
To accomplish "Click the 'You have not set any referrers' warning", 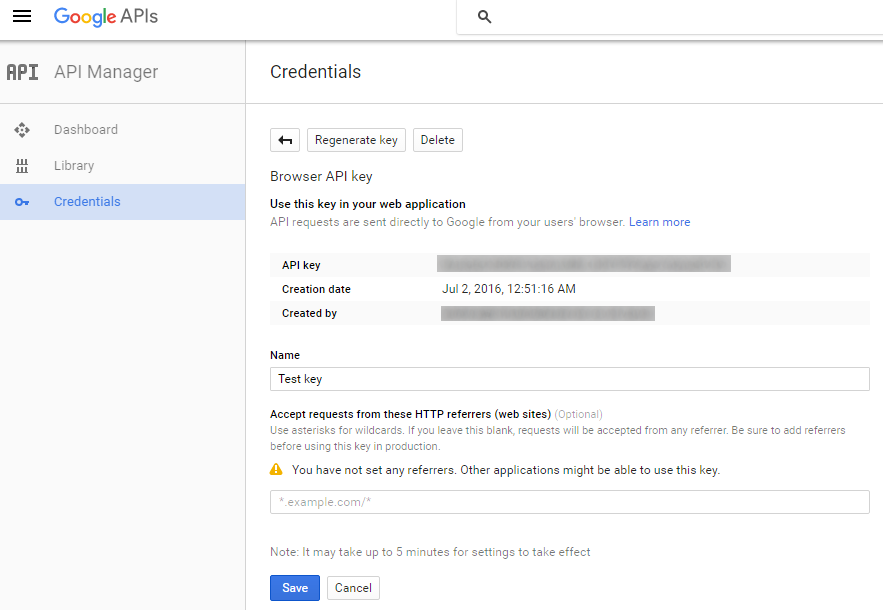I will click(506, 470).
